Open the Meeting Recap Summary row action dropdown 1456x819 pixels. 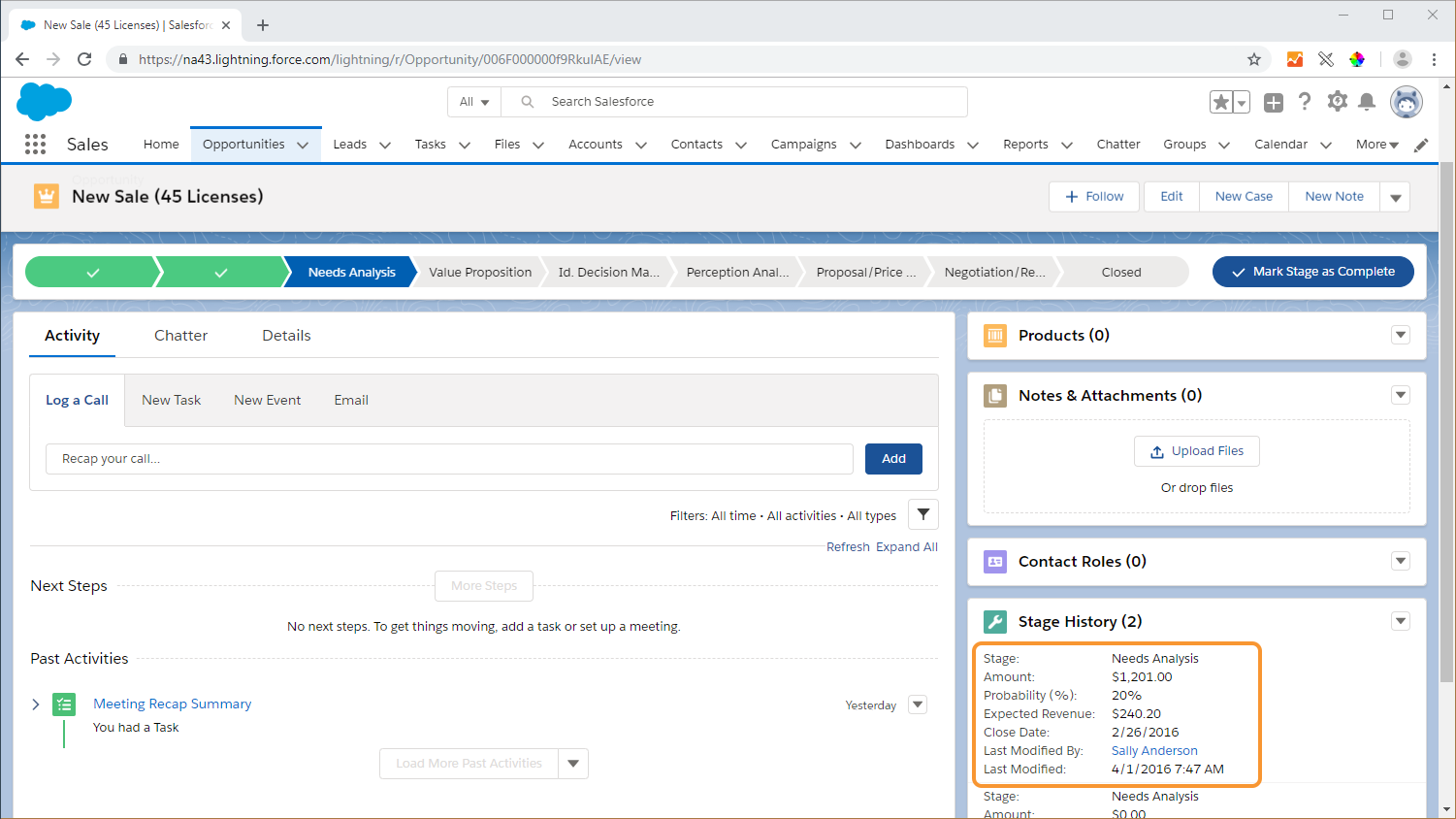click(x=918, y=704)
